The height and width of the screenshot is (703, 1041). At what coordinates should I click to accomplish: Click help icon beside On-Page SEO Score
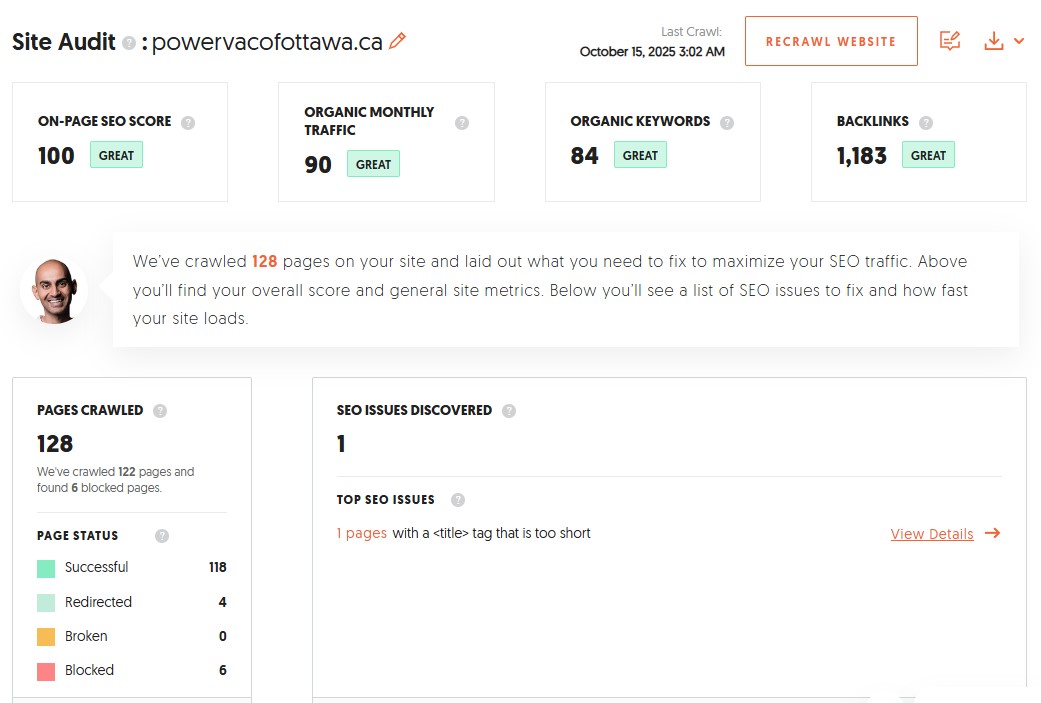(x=188, y=122)
